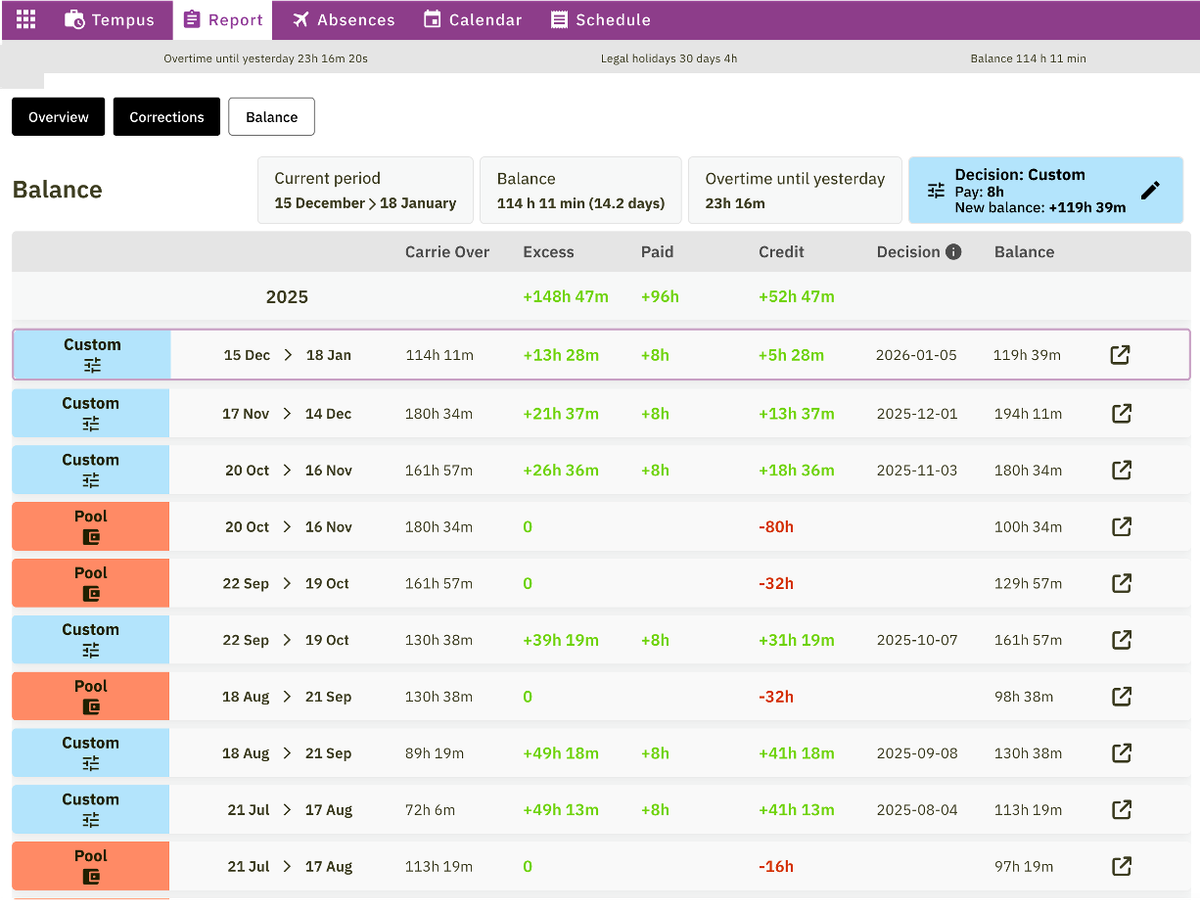Click the 2025 year summary row
Screen dimensions: 1200x900
point(601,297)
